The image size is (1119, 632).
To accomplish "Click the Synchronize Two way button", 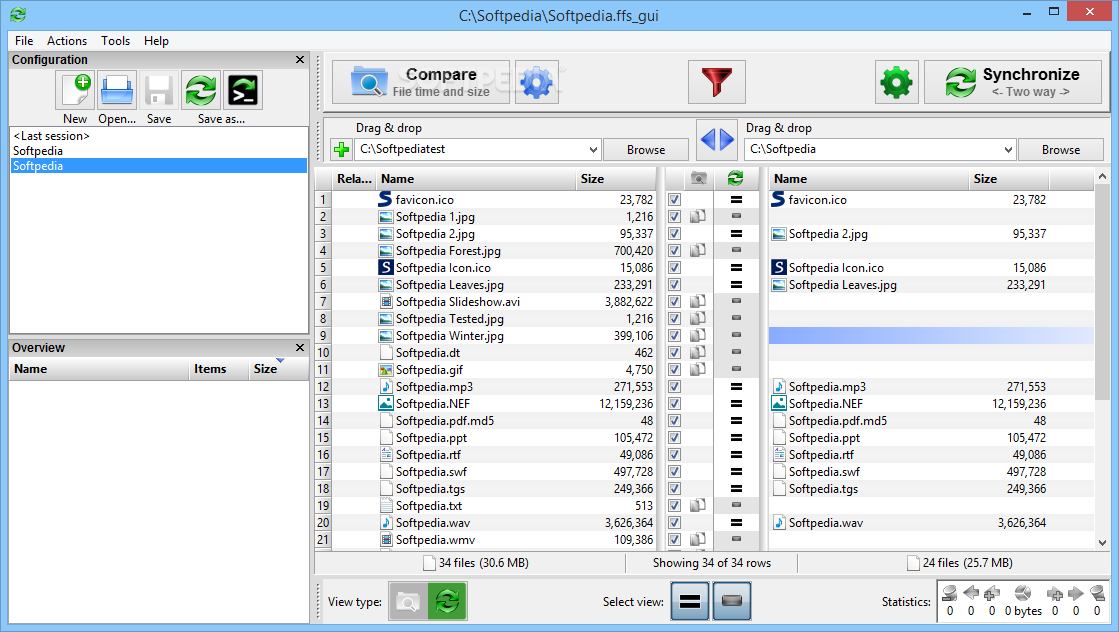I will 1013,82.
